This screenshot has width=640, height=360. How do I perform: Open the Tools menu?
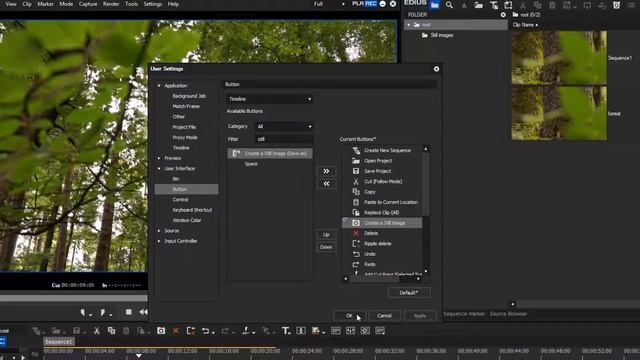(131, 4)
